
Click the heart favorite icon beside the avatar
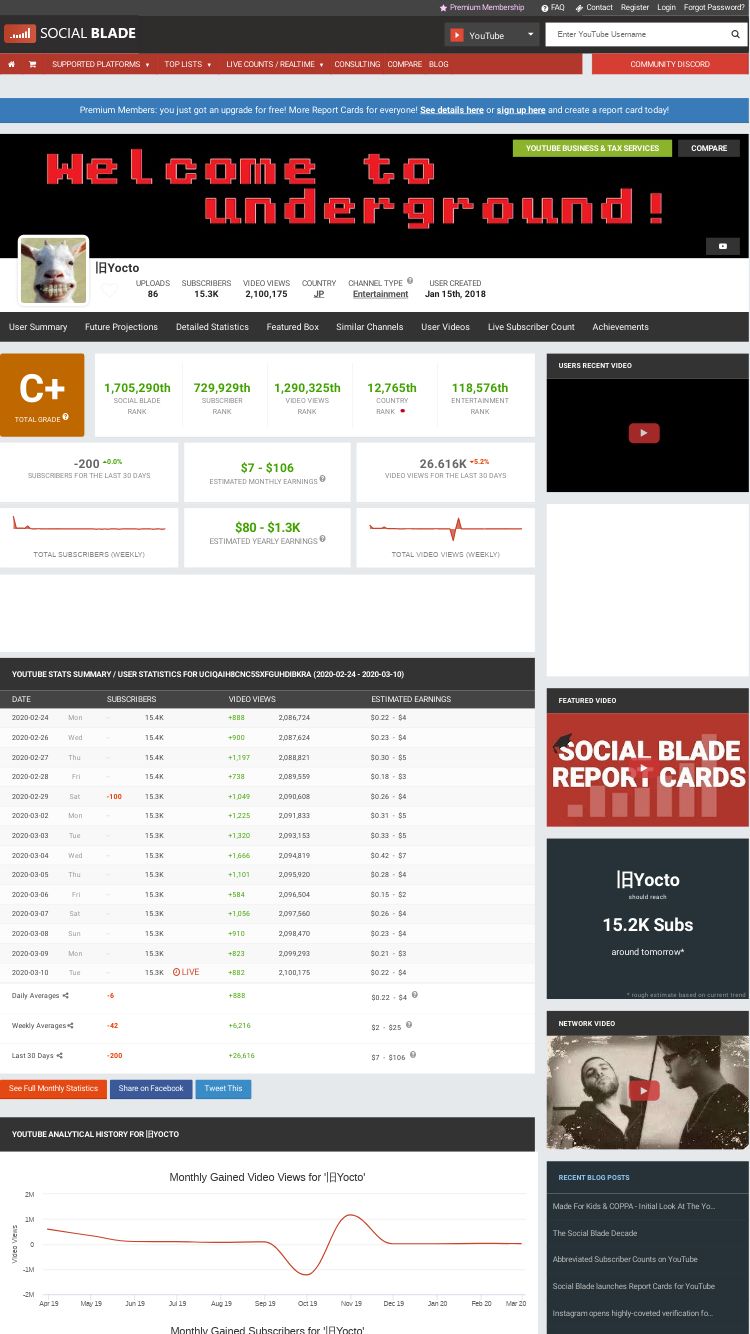click(x=109, y=290)
